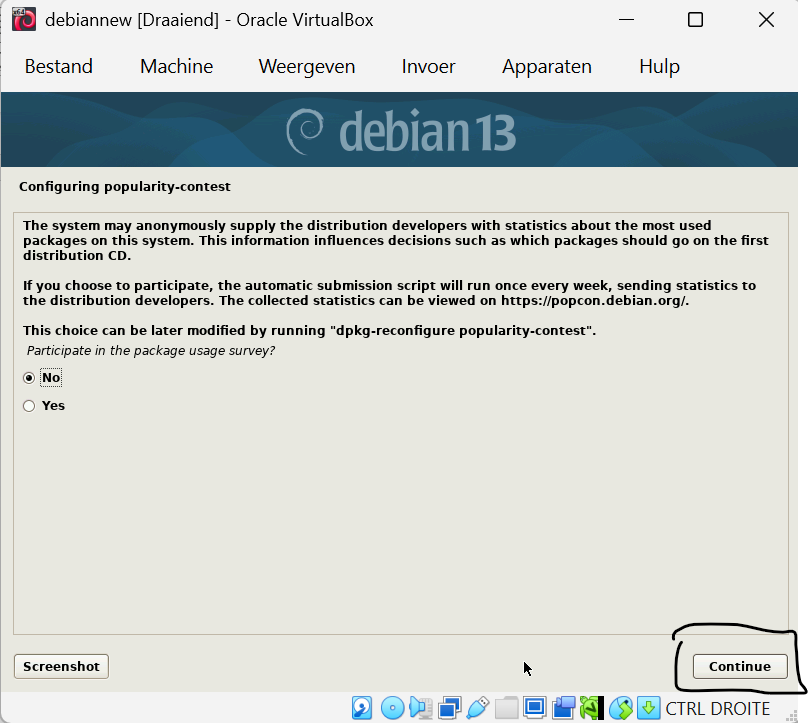
Task: Click the host key down-arrow icon
Action: pos(649,708)
